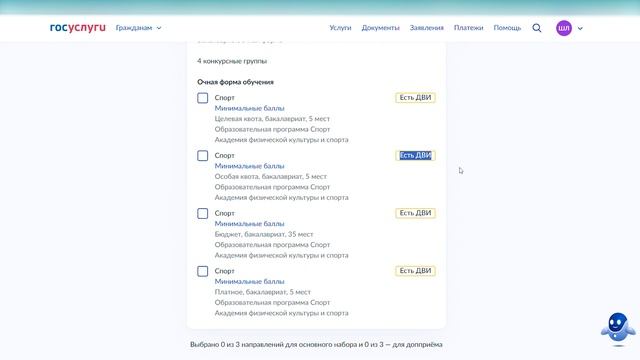Go to the Документы section
This screenshot has height=360, width=640.
[380, 28]
